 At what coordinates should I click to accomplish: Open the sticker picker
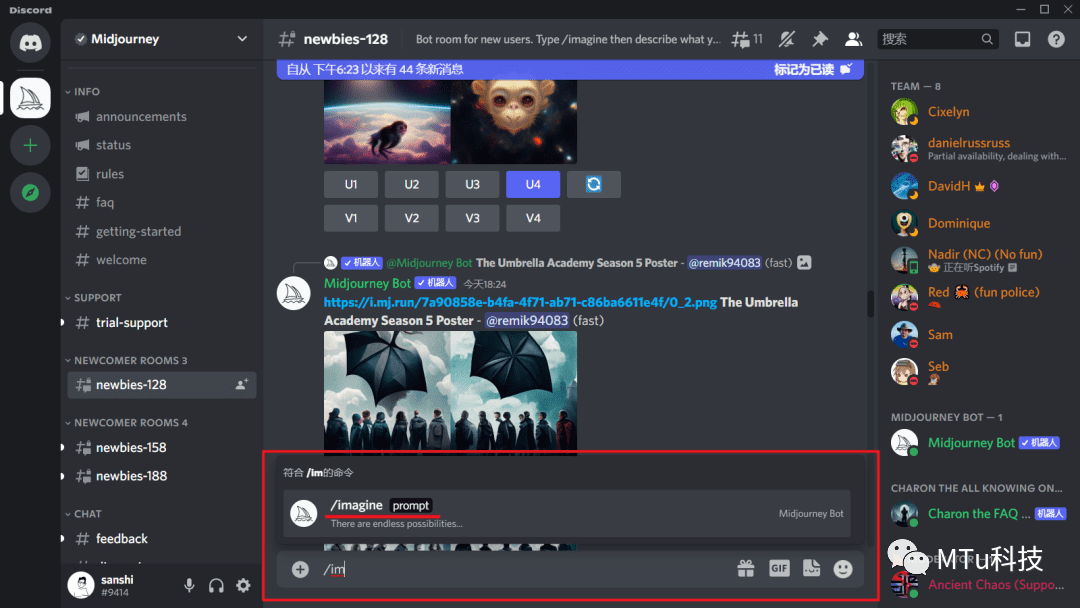click(x=811, y=569)
